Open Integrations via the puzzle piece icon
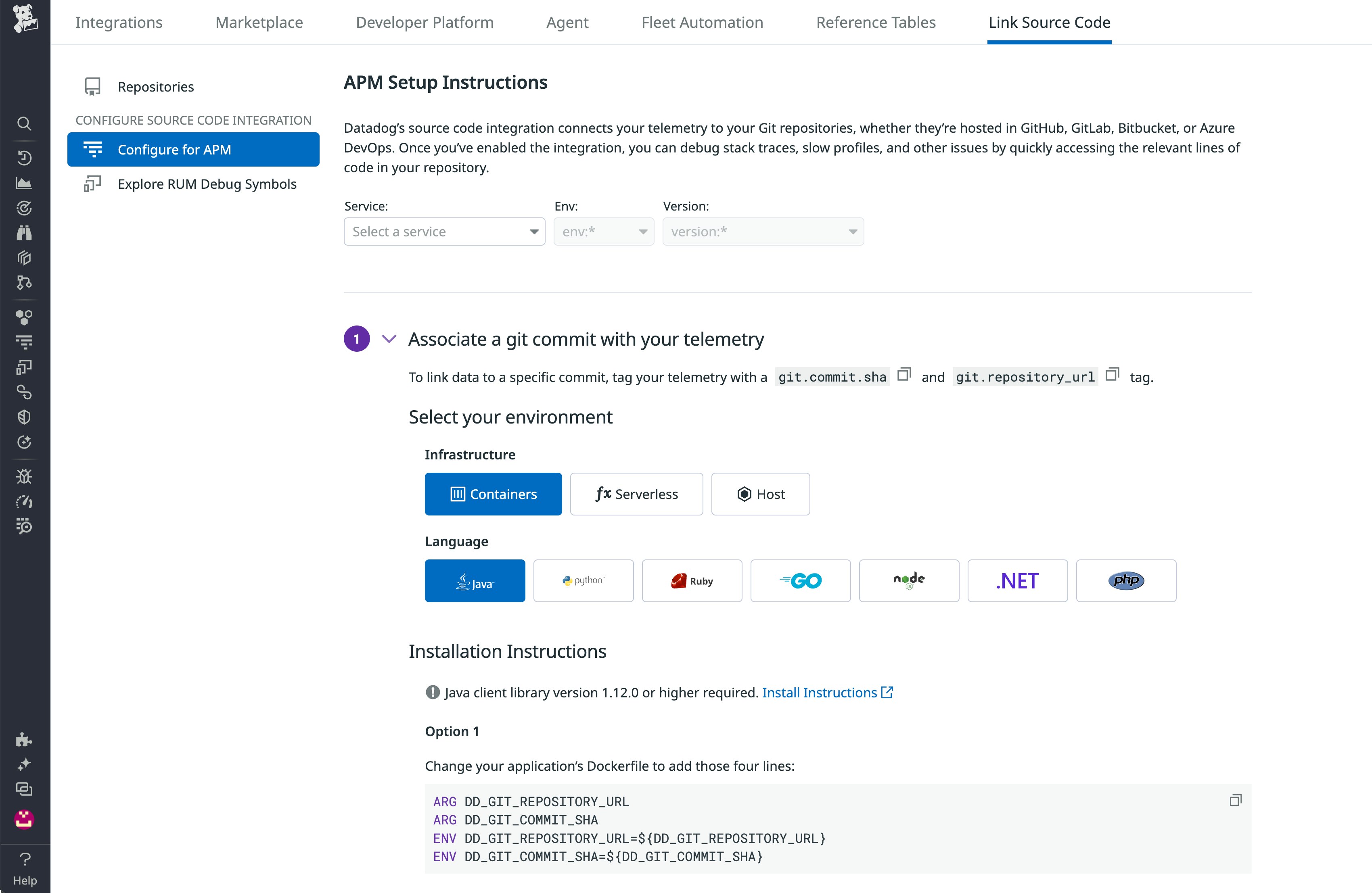 [24, 740]
